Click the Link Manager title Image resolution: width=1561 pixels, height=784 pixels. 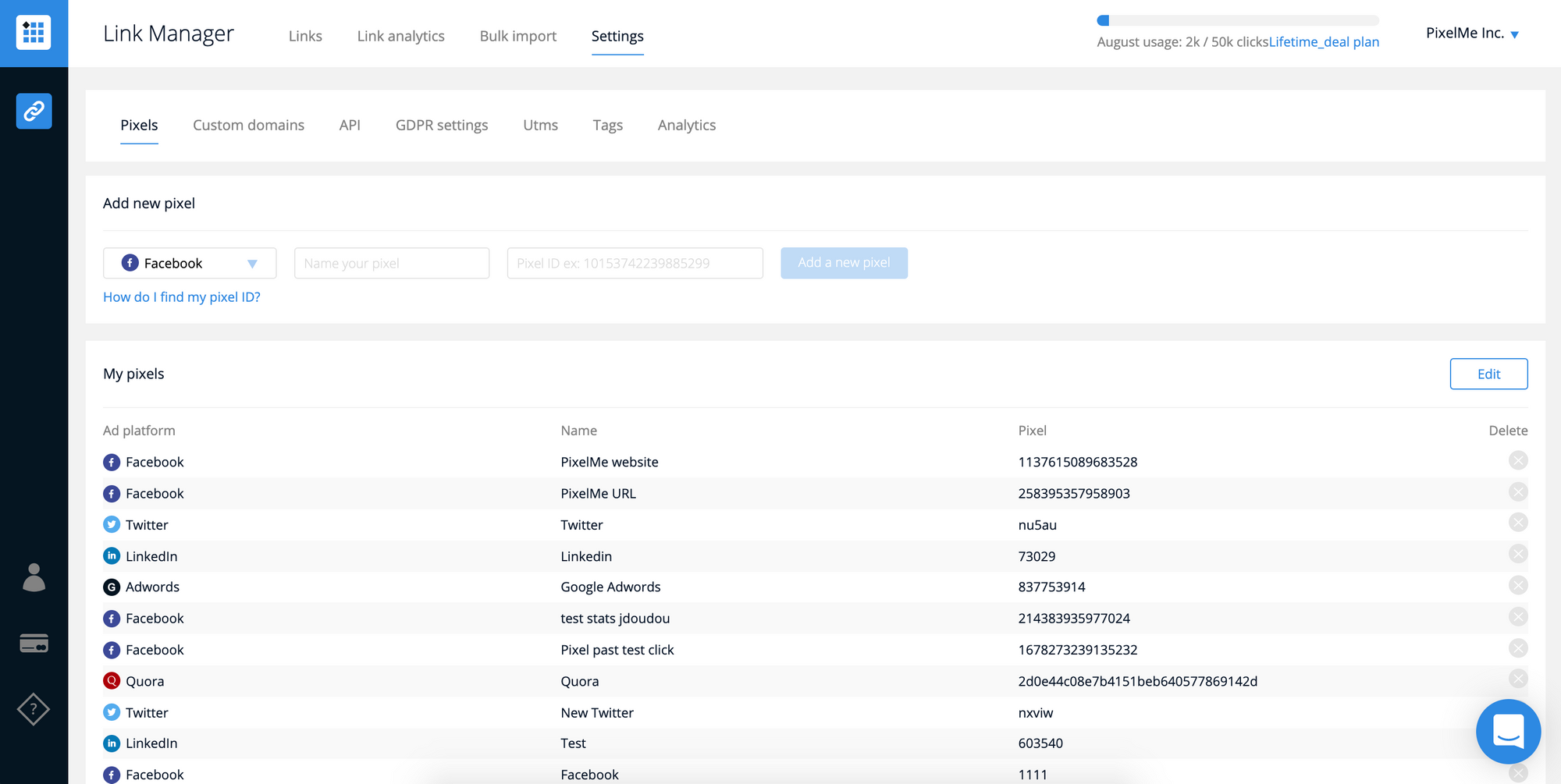(x=169, y=34)
